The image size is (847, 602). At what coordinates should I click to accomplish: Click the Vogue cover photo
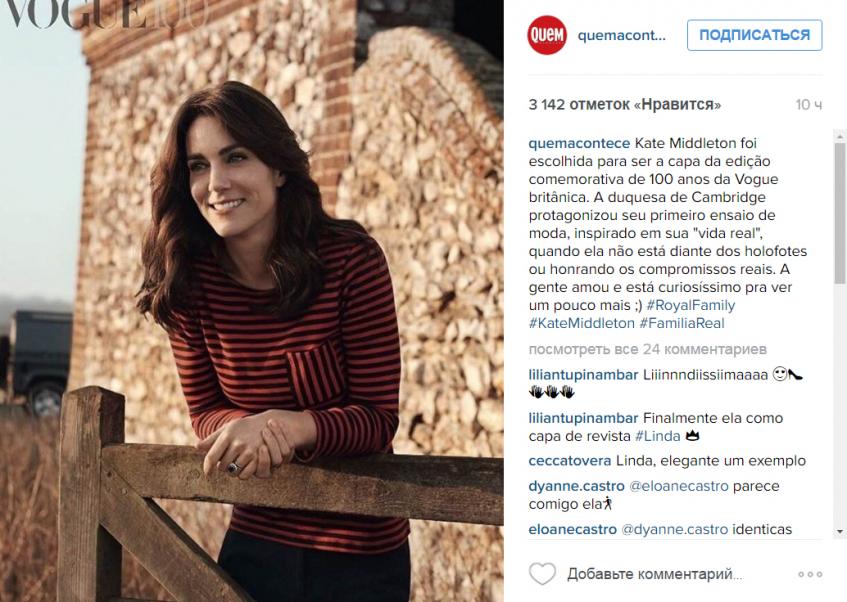click(252, 301)
